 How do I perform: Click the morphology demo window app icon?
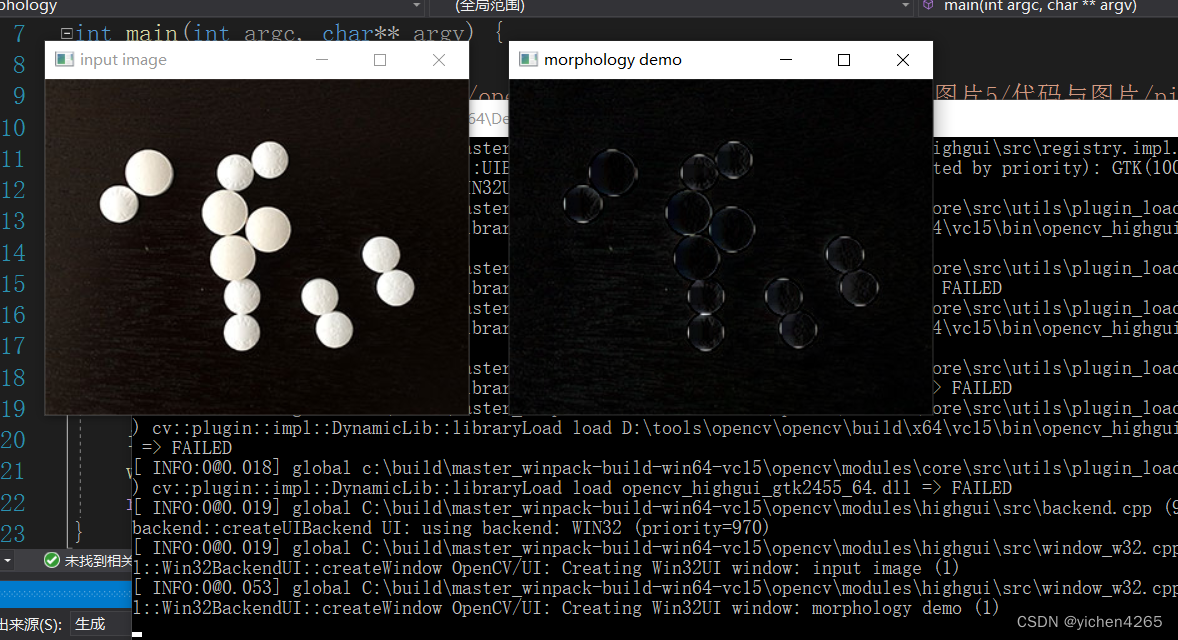coord(528,59)
